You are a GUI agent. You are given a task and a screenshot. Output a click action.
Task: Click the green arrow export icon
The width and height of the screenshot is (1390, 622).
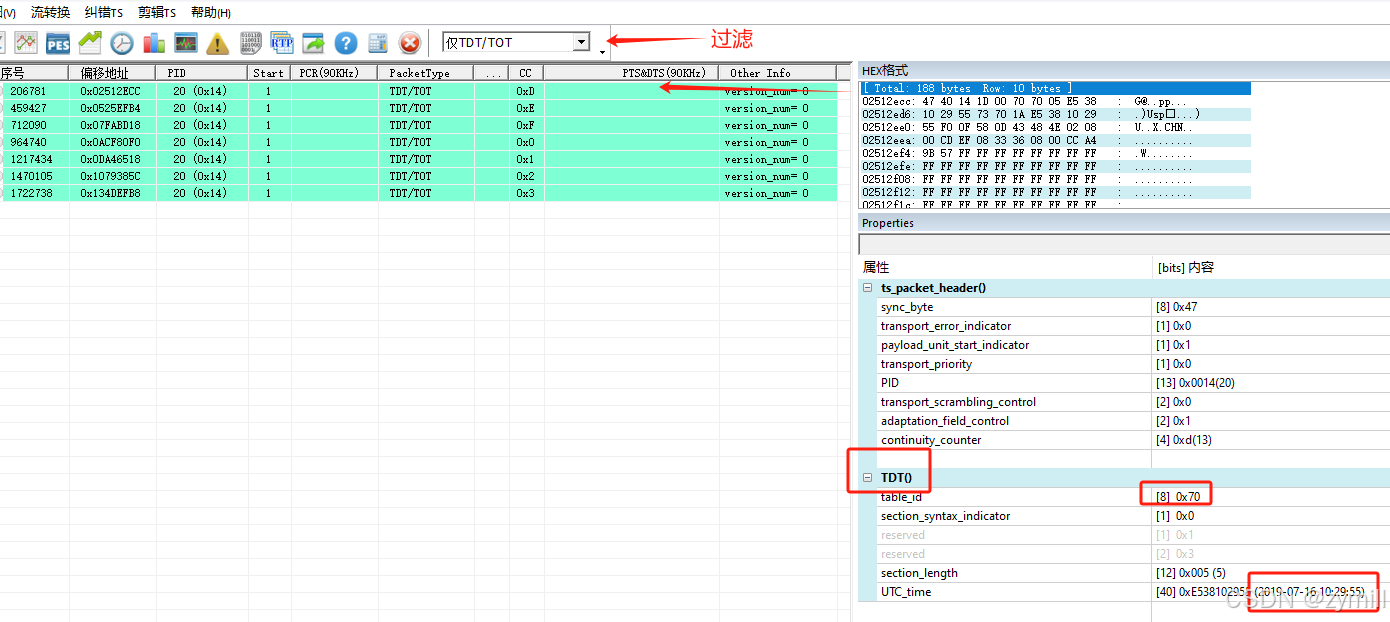coord(314,43)
